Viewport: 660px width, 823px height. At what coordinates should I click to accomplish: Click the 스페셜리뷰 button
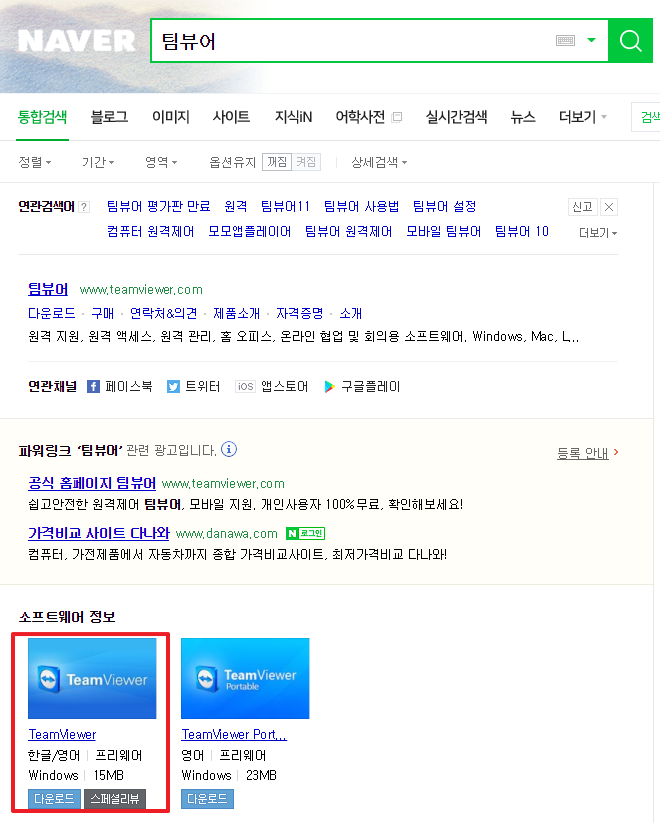[114, 798]
